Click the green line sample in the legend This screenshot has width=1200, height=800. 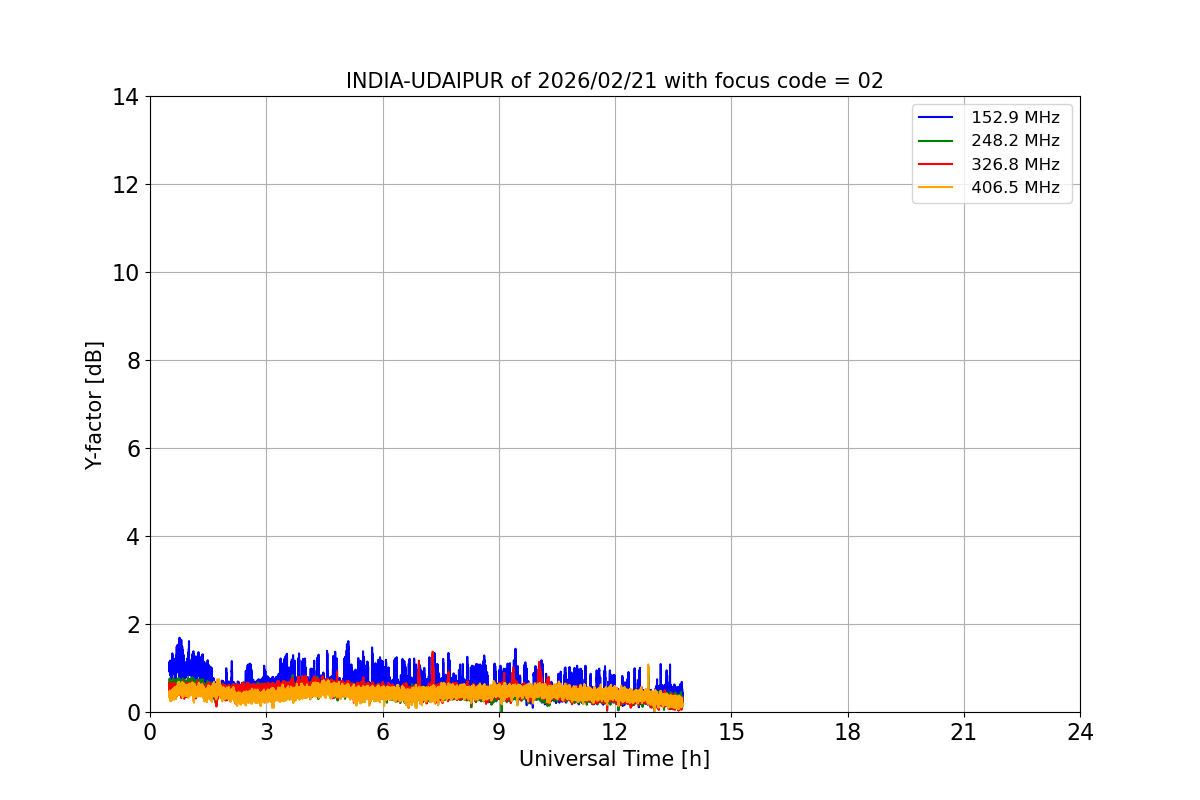point(937,141)
